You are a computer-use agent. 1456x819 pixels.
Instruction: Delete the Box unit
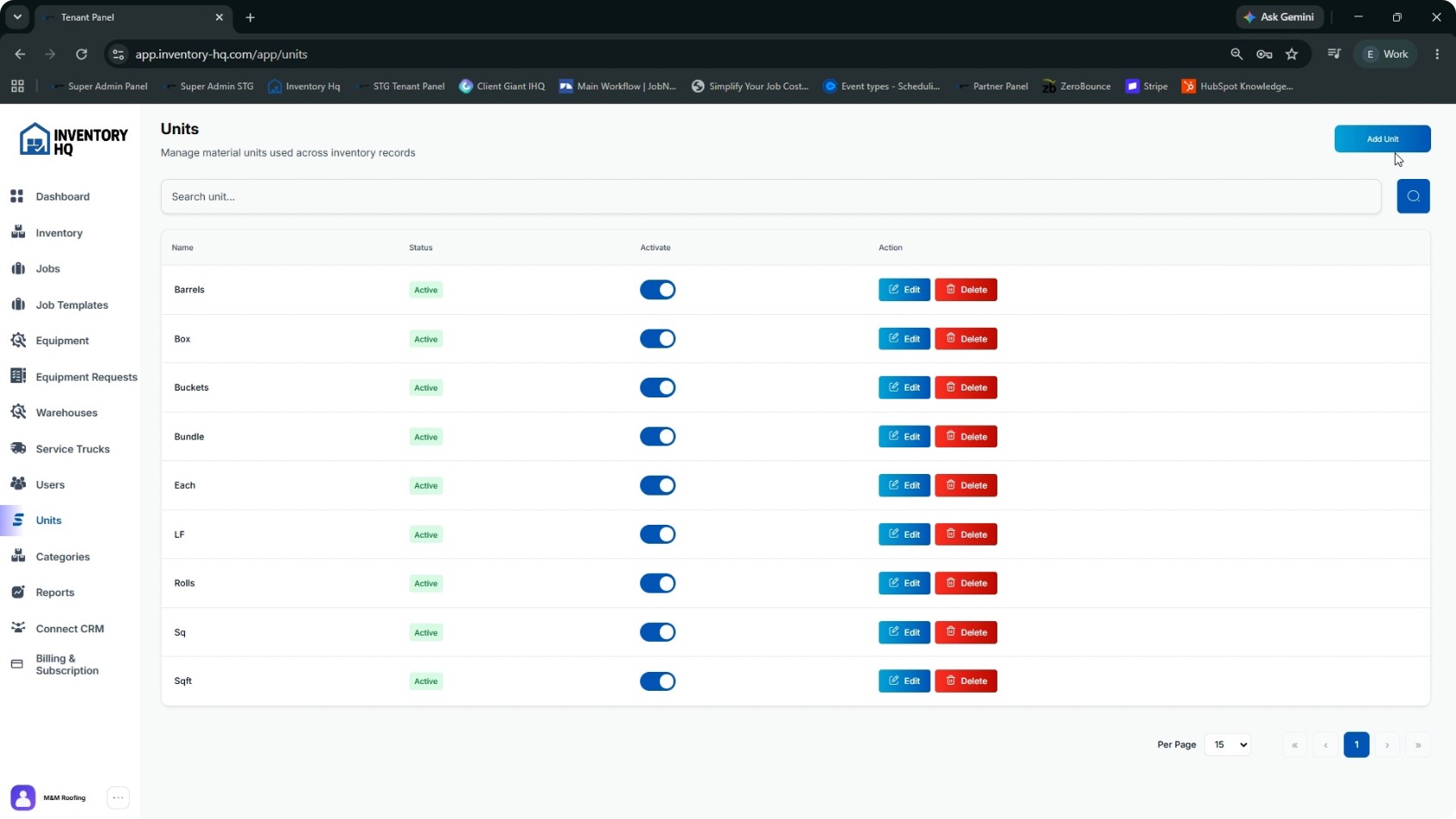tap(966, 339)
